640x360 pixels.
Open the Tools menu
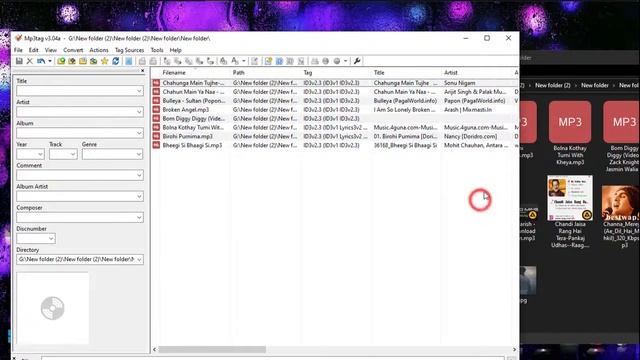pos(157,50)
